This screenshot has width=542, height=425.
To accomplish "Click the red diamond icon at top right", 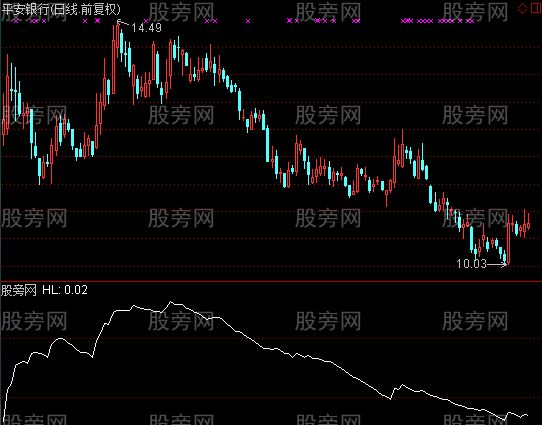I will pos(522,9).
